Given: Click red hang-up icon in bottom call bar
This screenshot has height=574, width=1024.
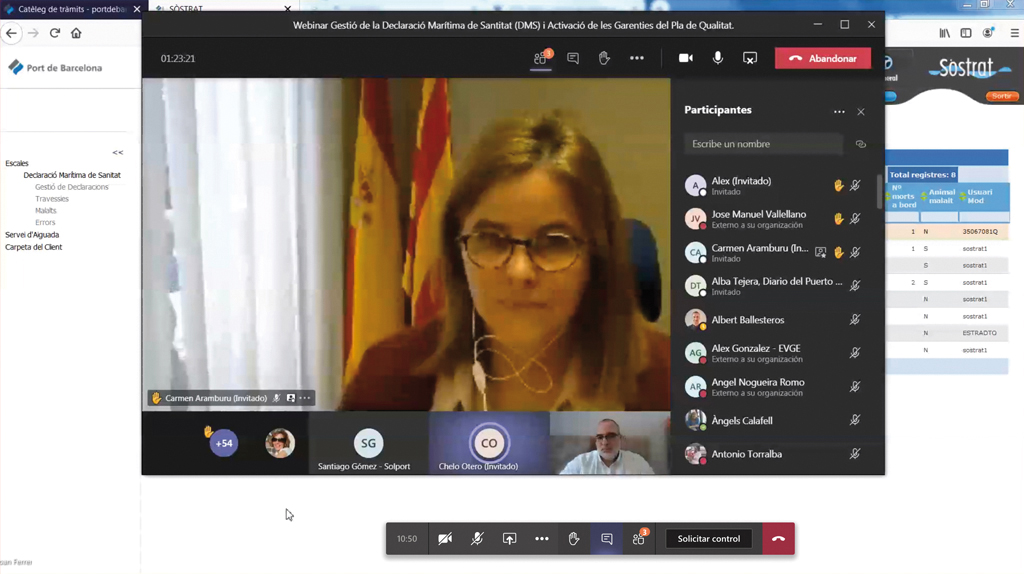Looking at the screenshot, I should pyautogui.click(x=778, y=539).
